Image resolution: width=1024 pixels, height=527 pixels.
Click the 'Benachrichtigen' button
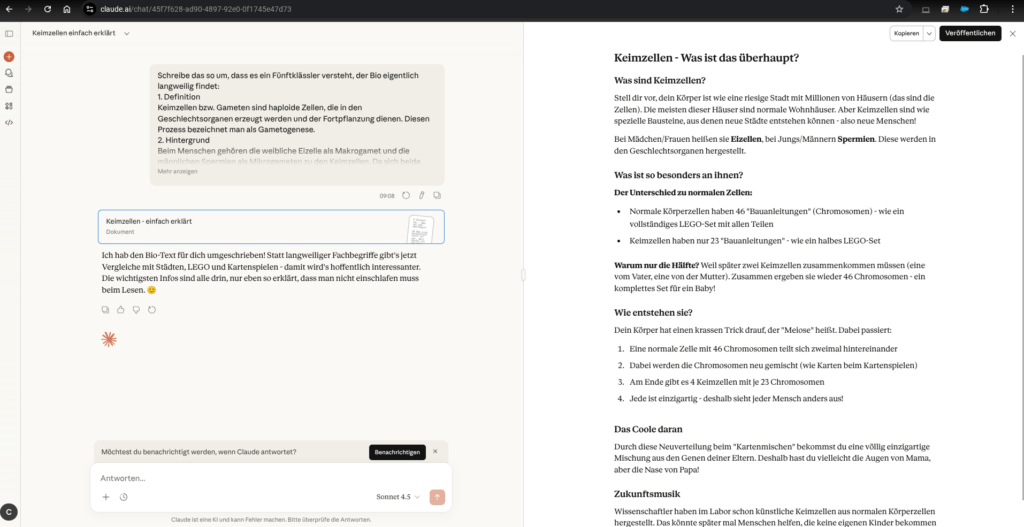[397, 452]
